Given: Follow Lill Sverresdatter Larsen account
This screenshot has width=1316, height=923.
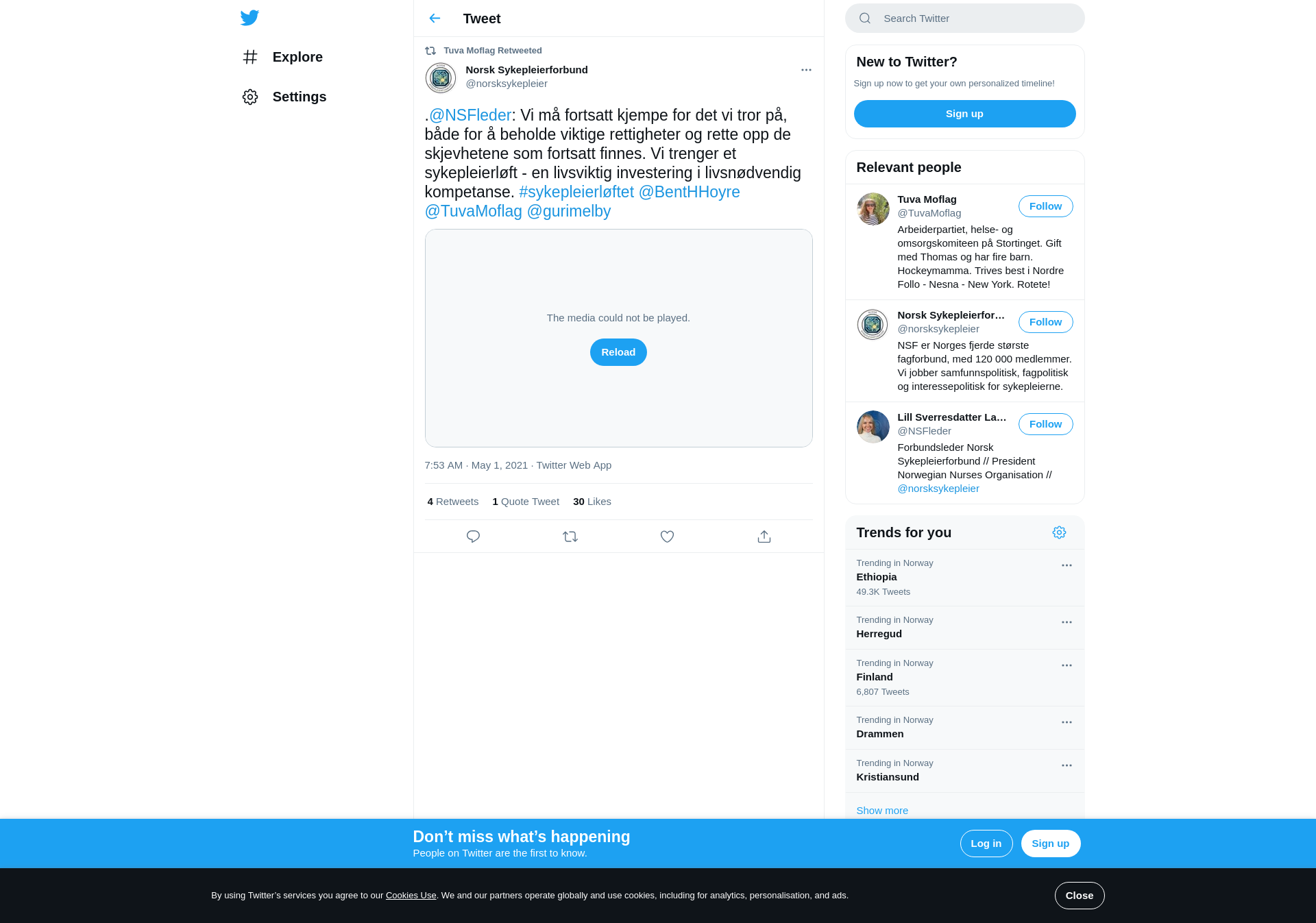Looking at the screenshot, I should (x=1045, y=424).
